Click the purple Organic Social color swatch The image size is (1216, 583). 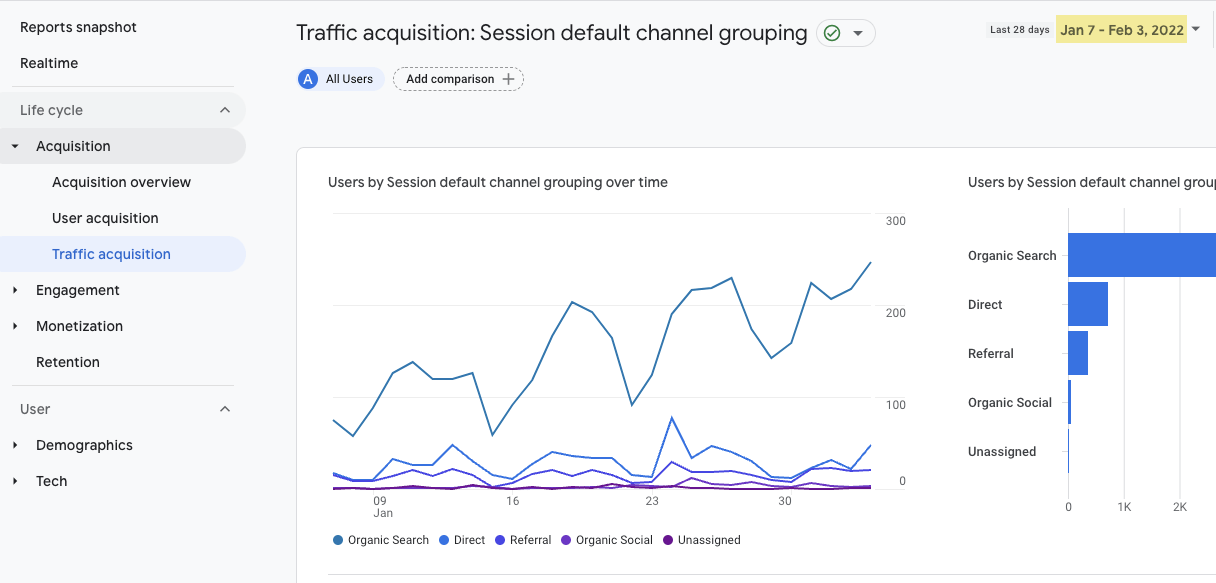click(x=566, y=539)
